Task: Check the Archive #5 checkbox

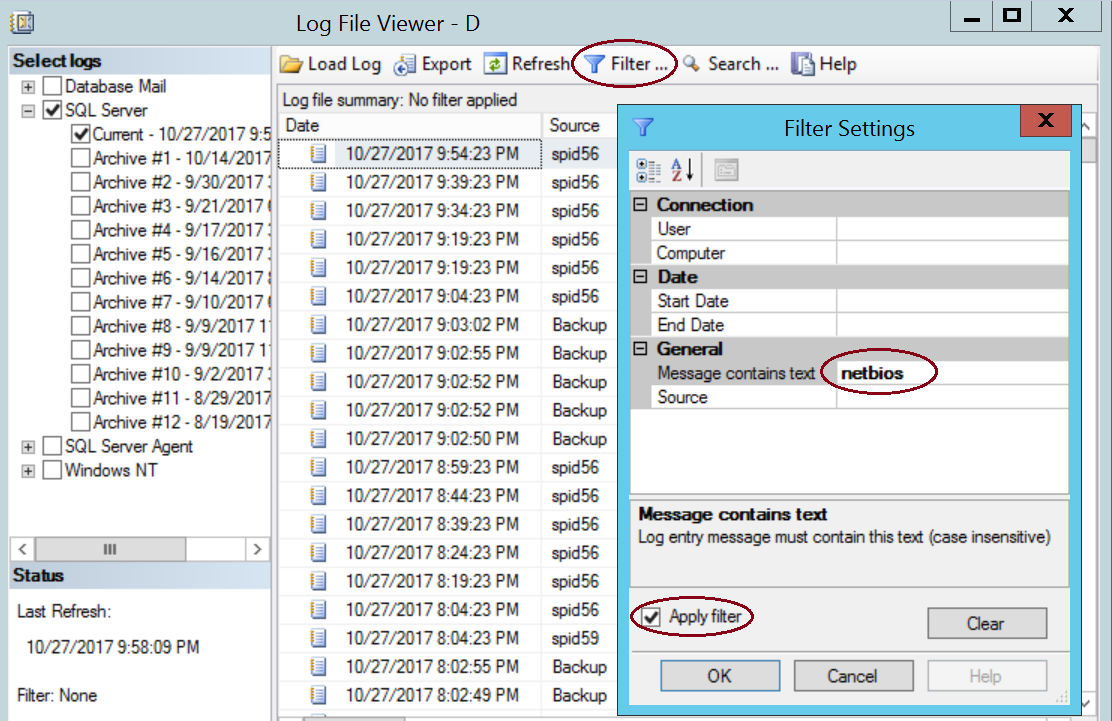Action: pos(81,254)
